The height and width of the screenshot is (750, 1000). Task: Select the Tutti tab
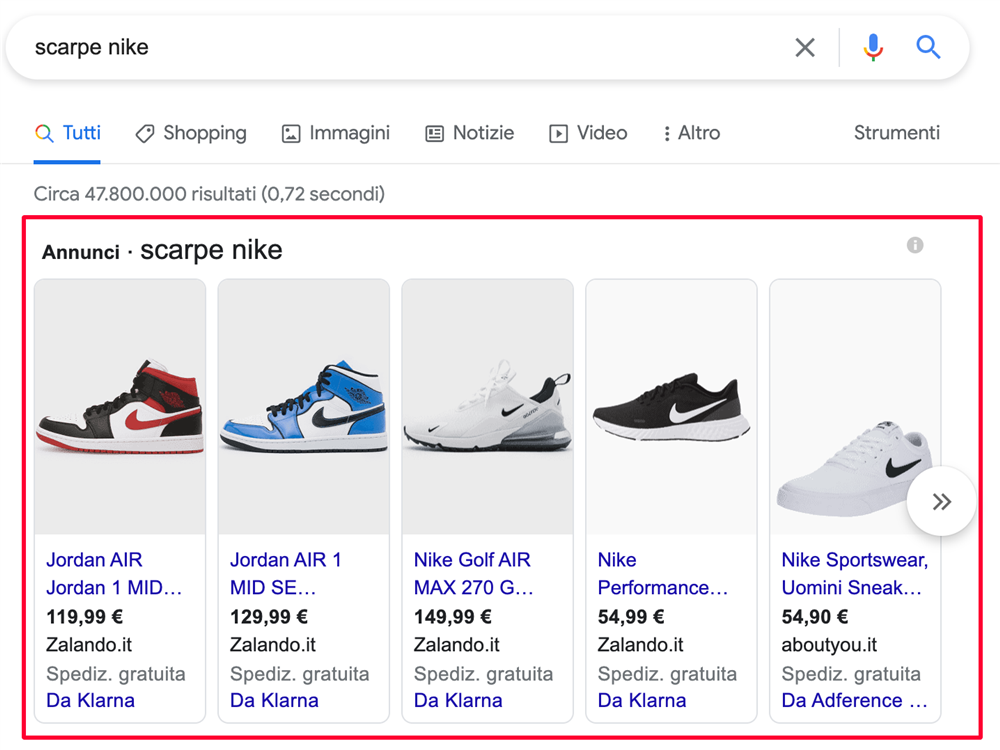(68, 133)
